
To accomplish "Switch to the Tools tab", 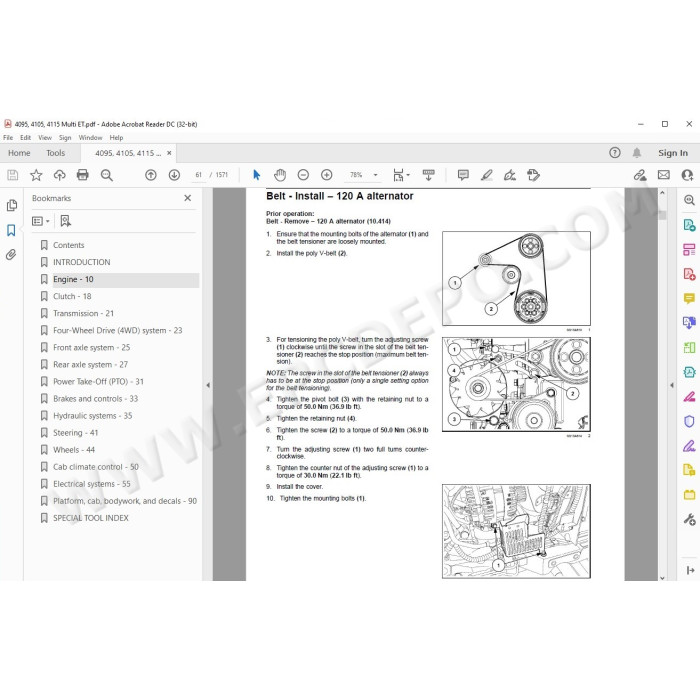I will [x=55, y=153].
